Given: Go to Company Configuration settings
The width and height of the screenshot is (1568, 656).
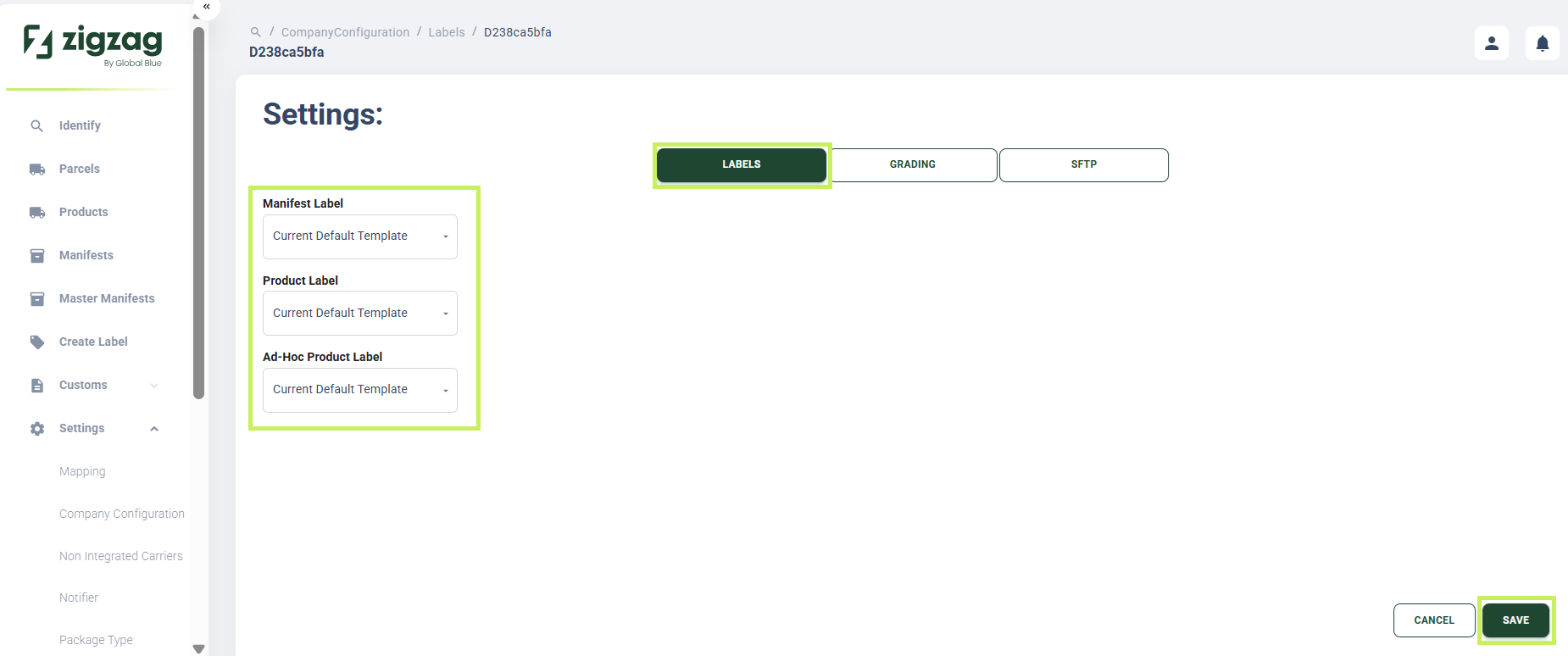Looking at the screenshot, I should pos(122,514).
